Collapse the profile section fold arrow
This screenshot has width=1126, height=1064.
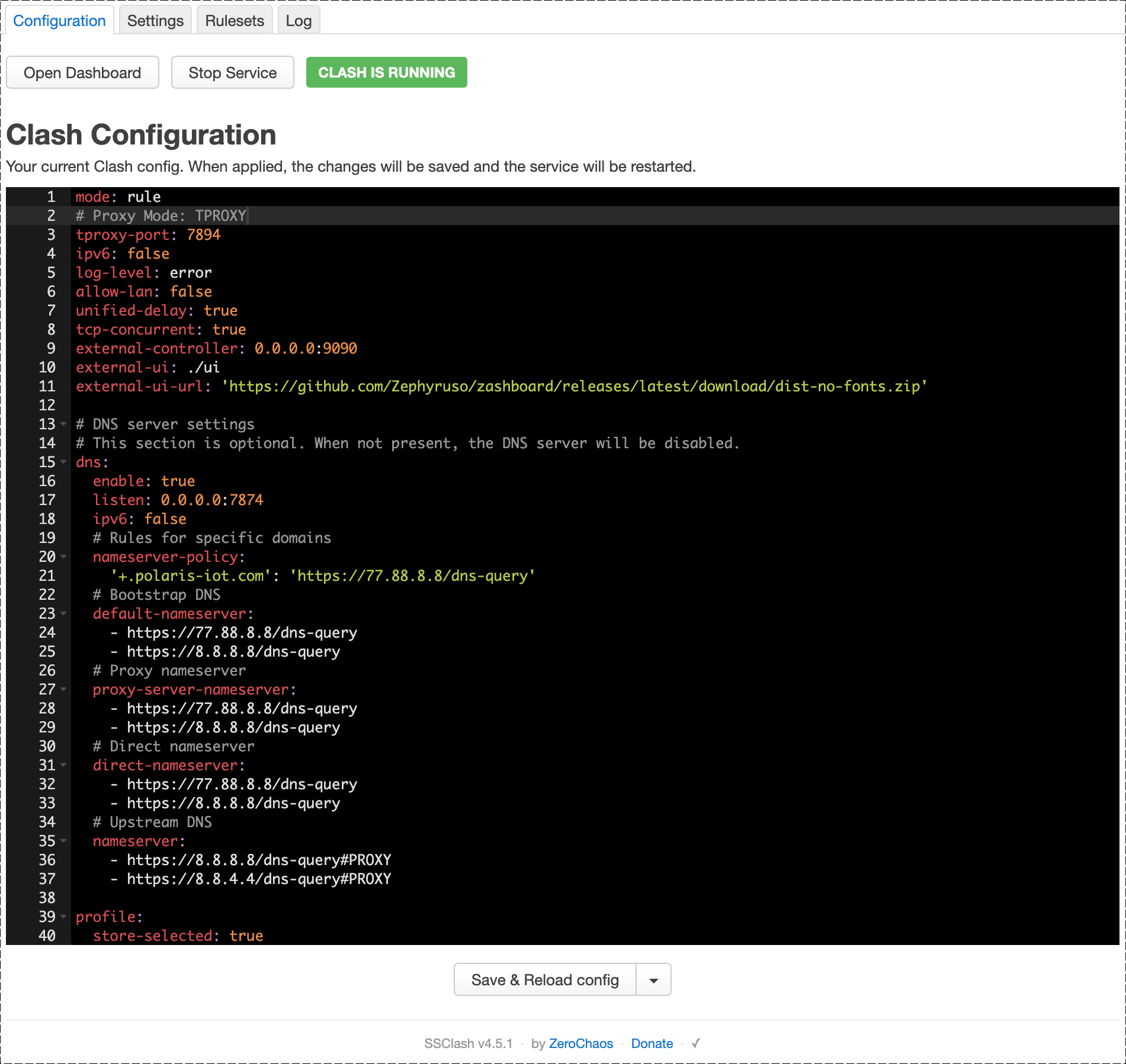pos(63,917)
